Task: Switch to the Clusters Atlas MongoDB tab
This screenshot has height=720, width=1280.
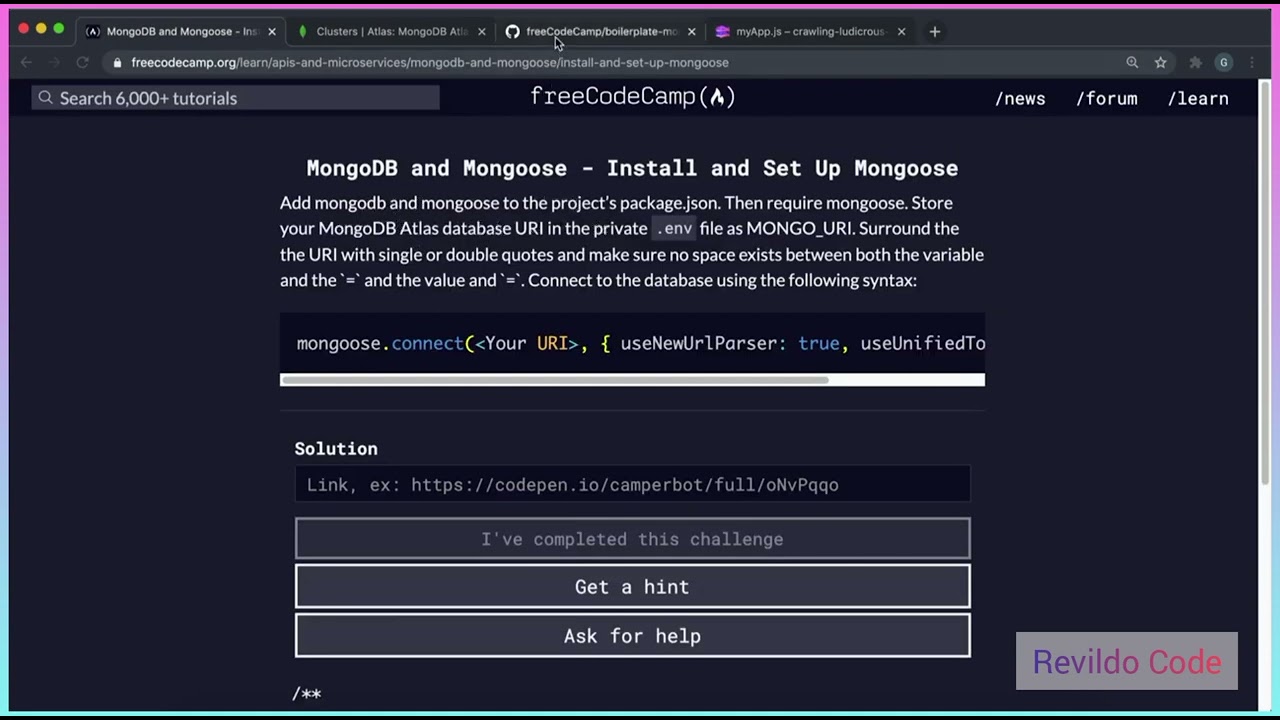Action: pyautogui.click(x=391, y=31)
